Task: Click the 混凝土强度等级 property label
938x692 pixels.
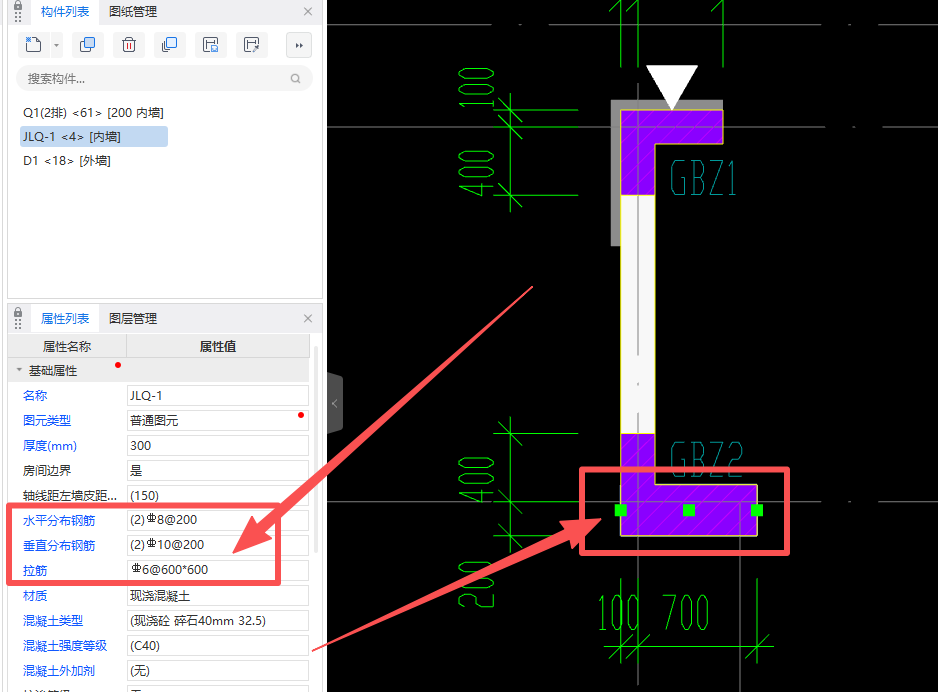Action: (x=65, y=646)
